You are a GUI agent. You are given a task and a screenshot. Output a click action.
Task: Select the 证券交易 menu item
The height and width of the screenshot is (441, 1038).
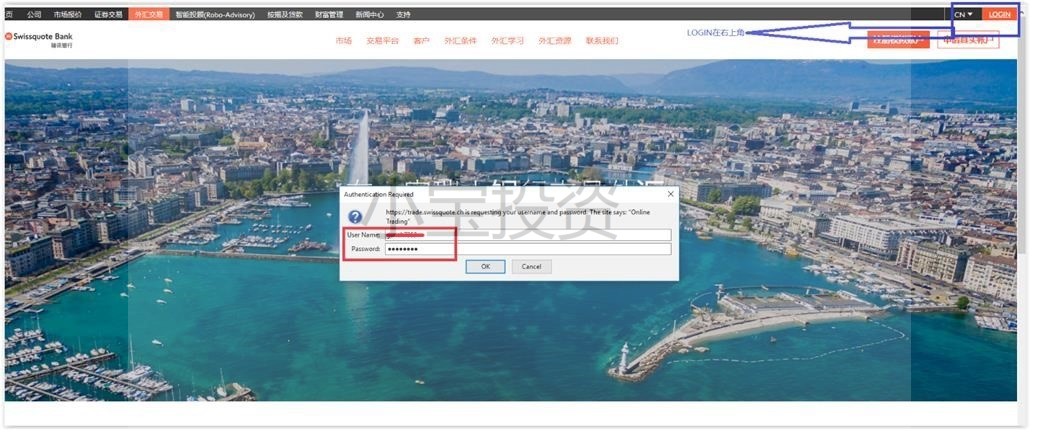[x=108, y=15]
